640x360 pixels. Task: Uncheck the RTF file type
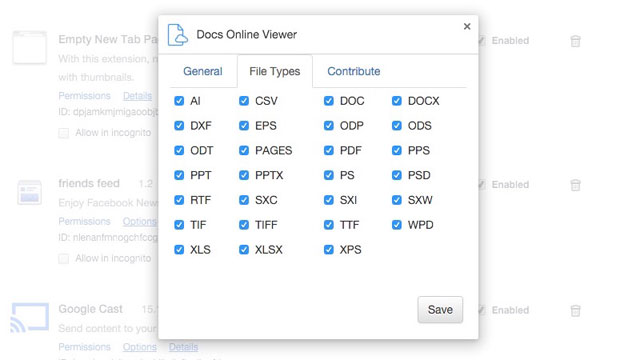pos(179,200)
